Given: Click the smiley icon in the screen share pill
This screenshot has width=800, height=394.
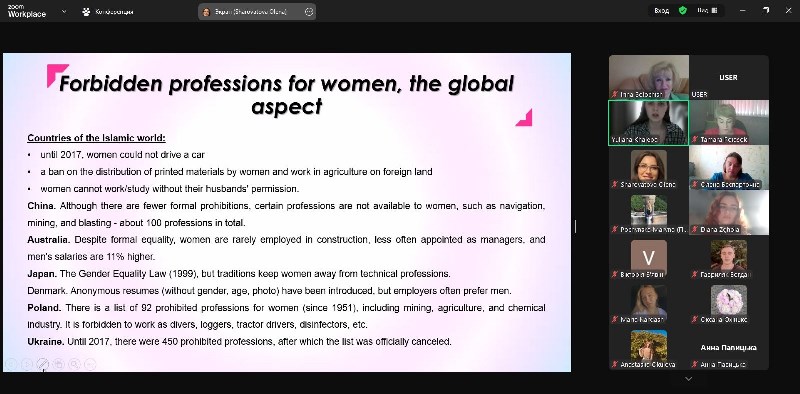Looking at the screenshot, I should tap(309, 12).
